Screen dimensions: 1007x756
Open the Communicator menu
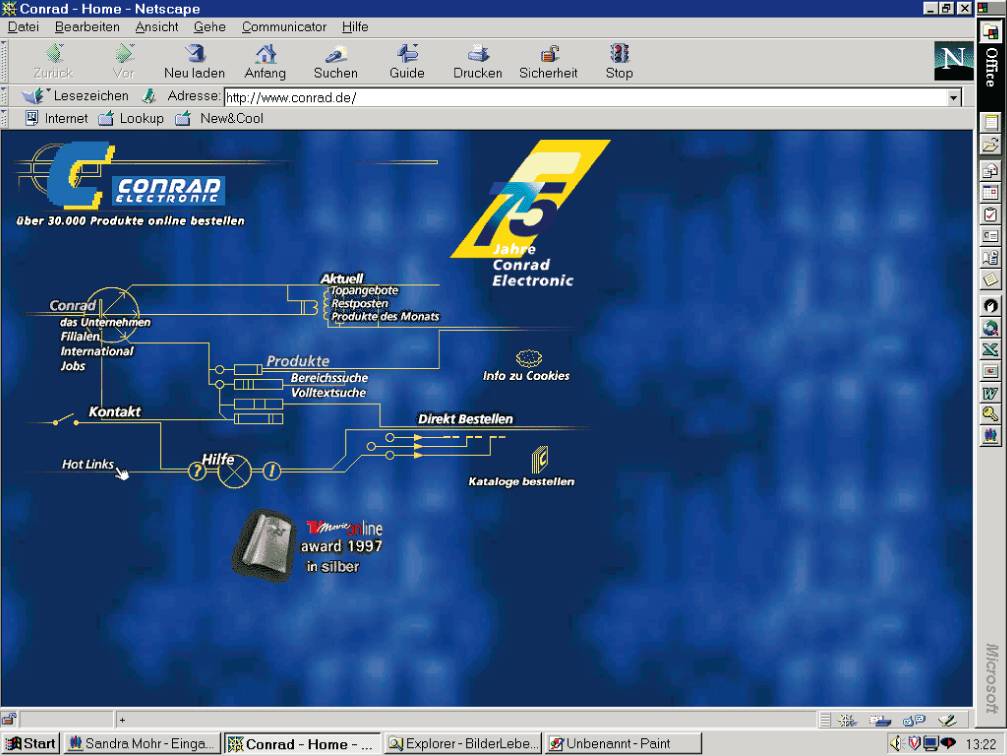click(284, 27)
